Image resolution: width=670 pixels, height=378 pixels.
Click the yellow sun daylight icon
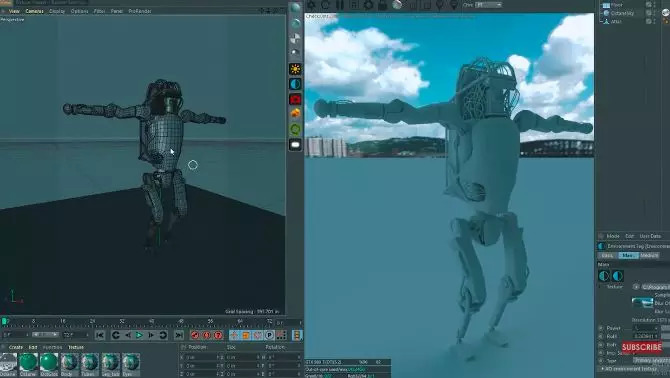pyautogui.click(x=295, y=69)
